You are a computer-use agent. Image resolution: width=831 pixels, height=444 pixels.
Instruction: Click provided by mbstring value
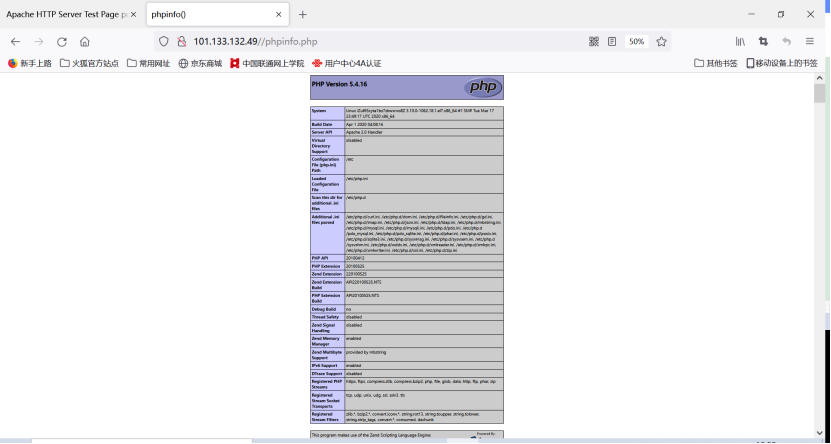tap(366, 352)
